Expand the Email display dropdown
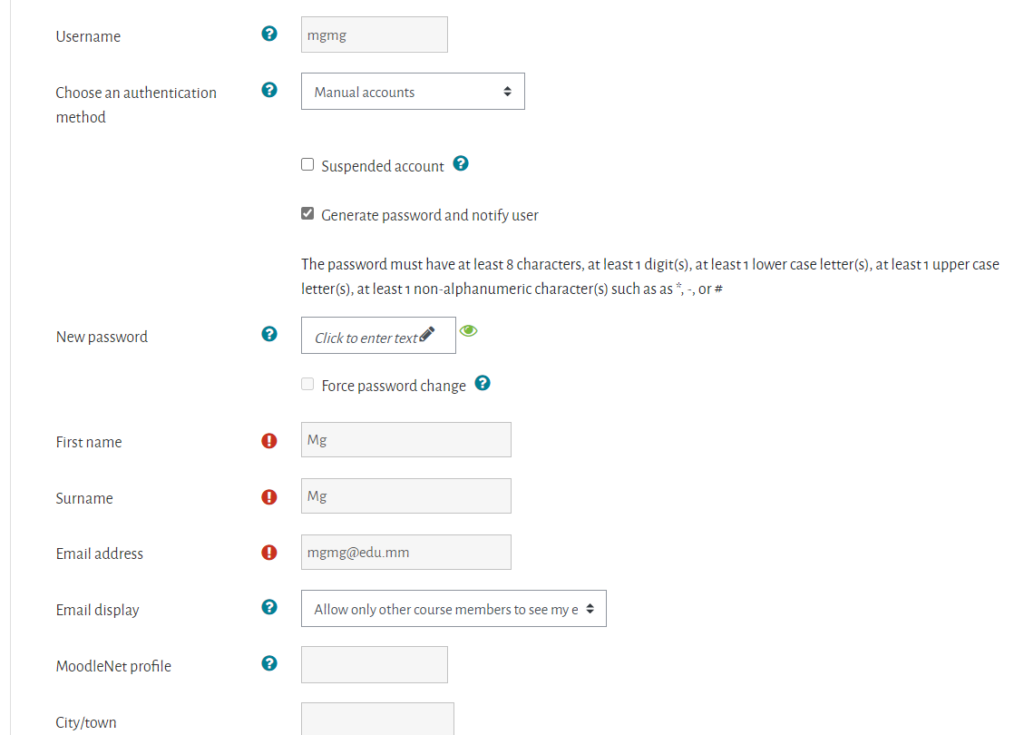Image resolution: width=1024 pixels, height=735 pixels. click(454, 609)
